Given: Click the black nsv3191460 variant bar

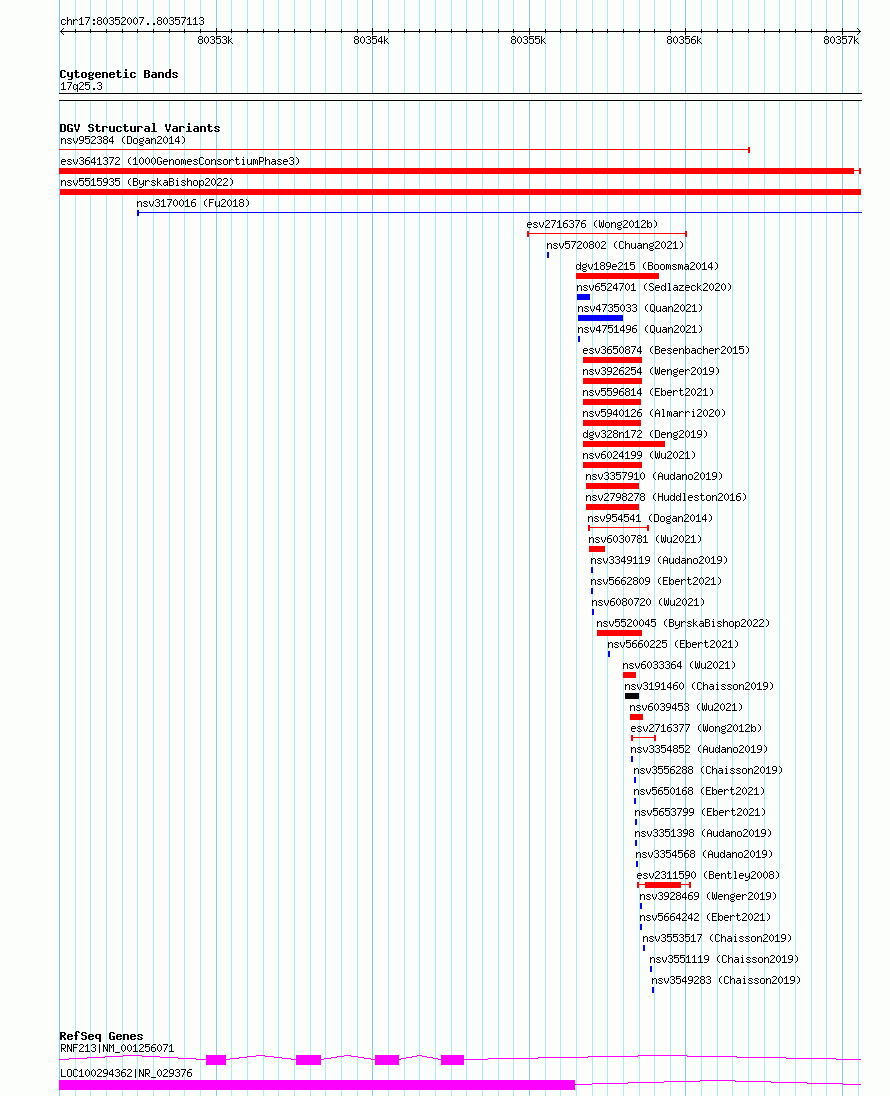Looking at the screenshot, I should click(x=632, y=696).
